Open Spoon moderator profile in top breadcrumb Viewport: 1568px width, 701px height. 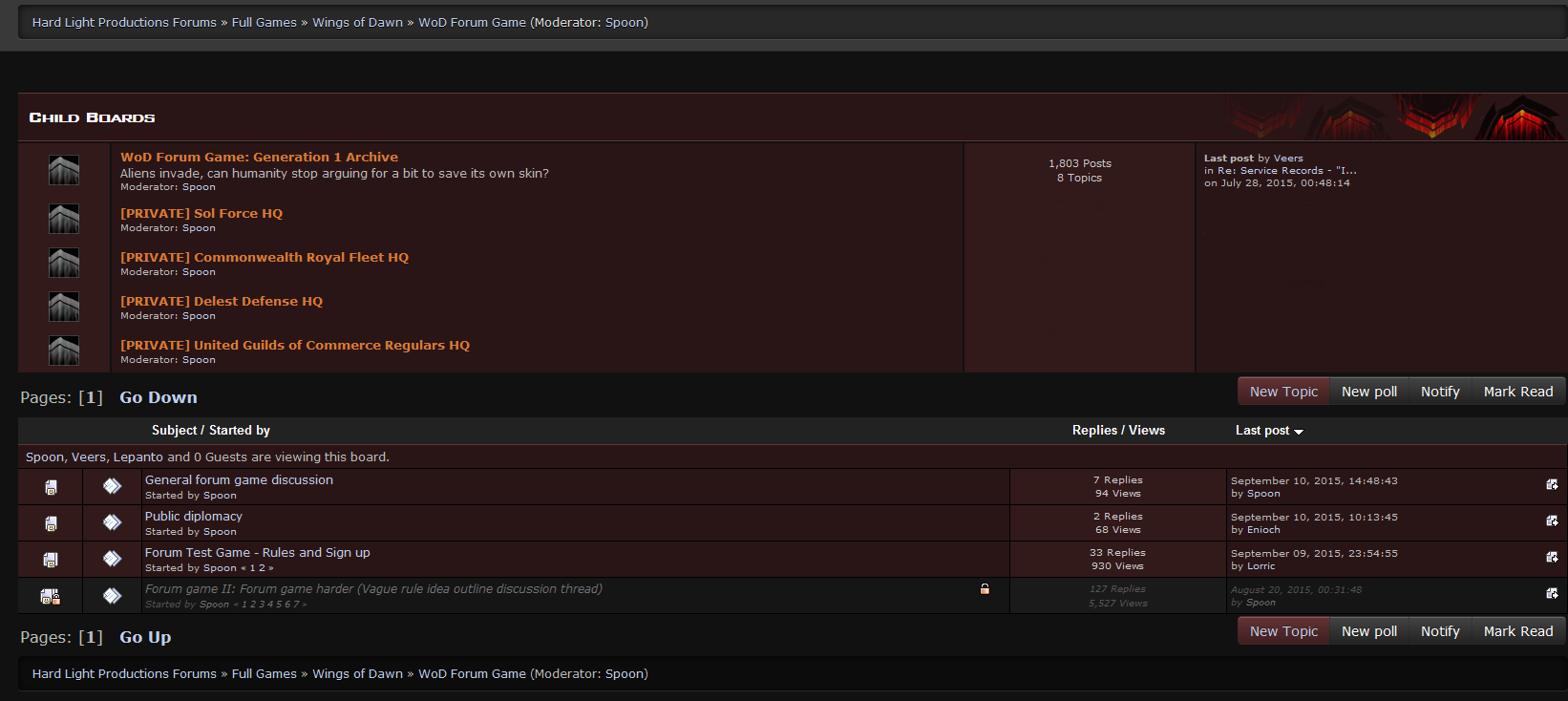coord(624,22)
